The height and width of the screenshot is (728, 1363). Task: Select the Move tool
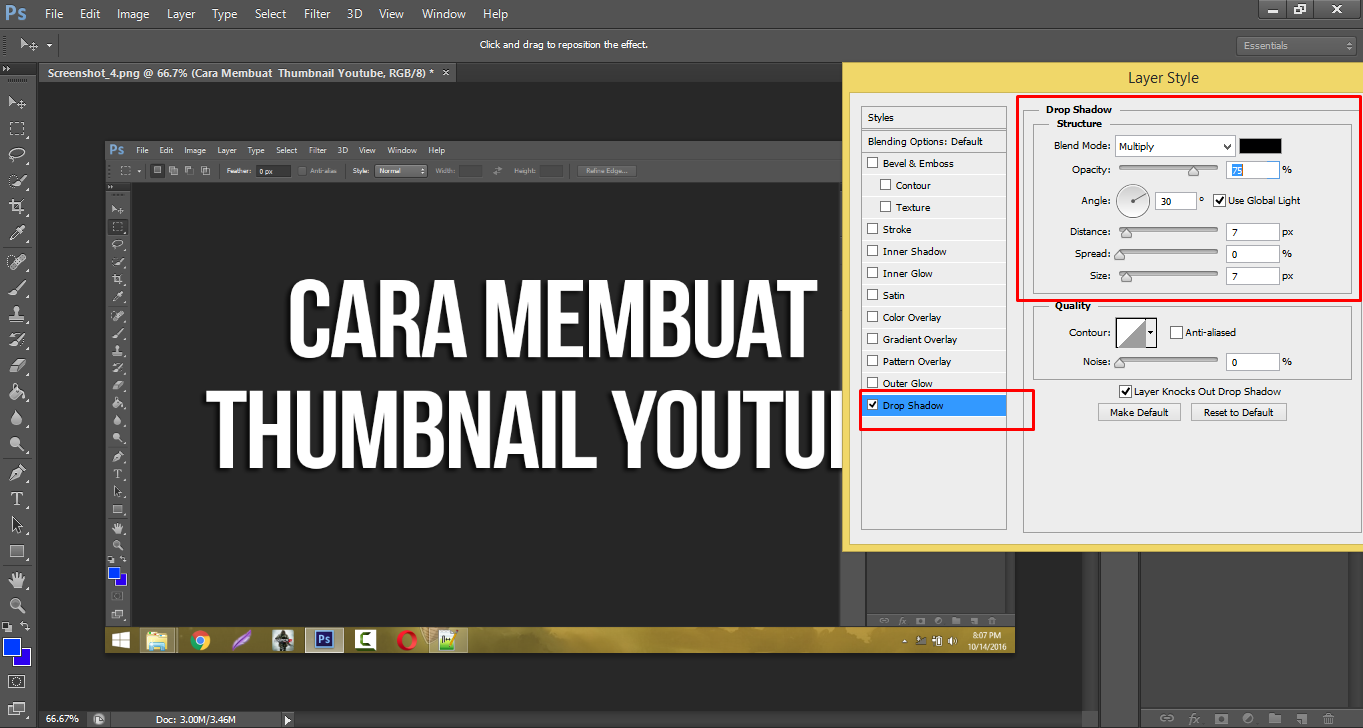pos(17,103)
